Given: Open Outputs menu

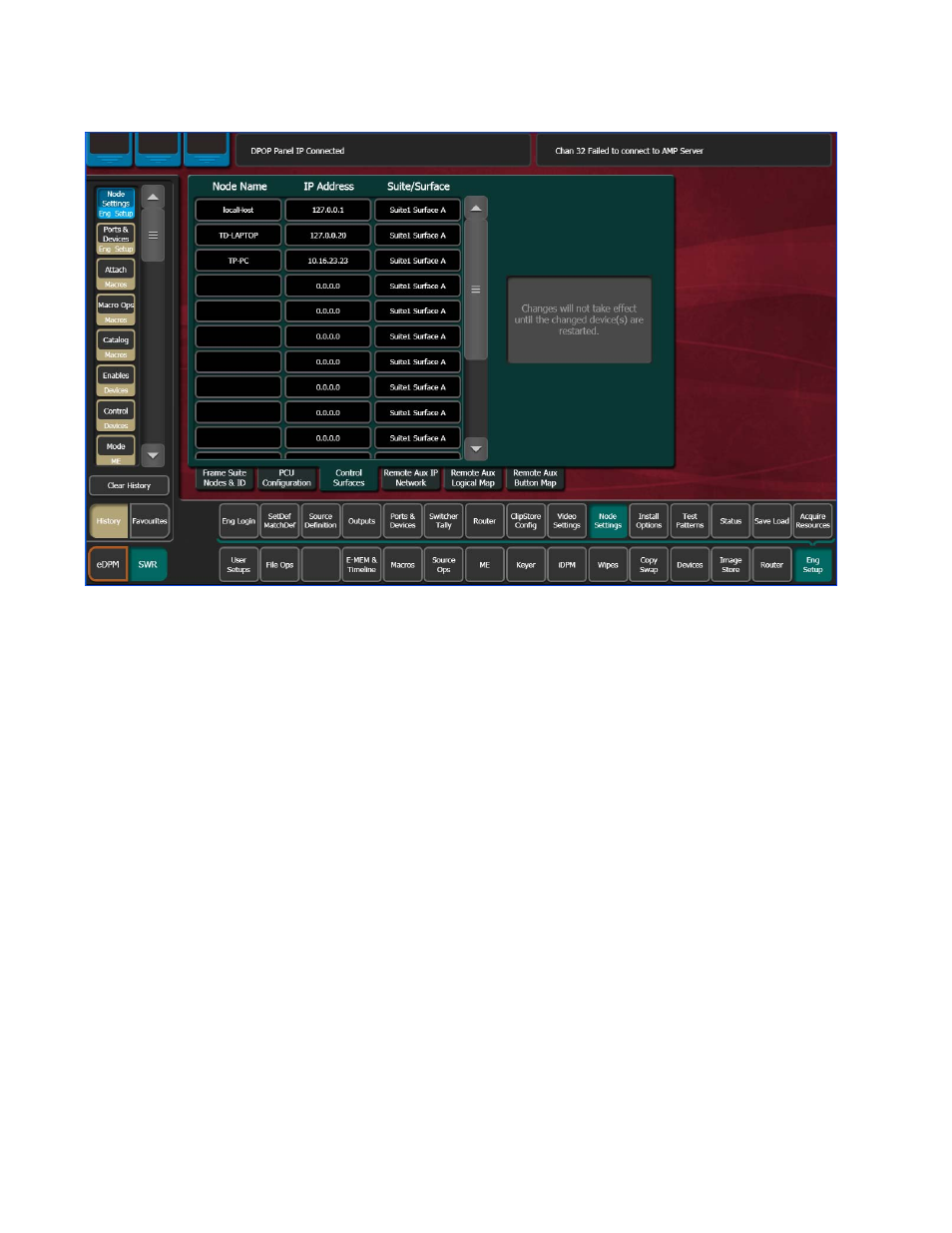Looking at the screenshot, I should click(x=361, y=521).
